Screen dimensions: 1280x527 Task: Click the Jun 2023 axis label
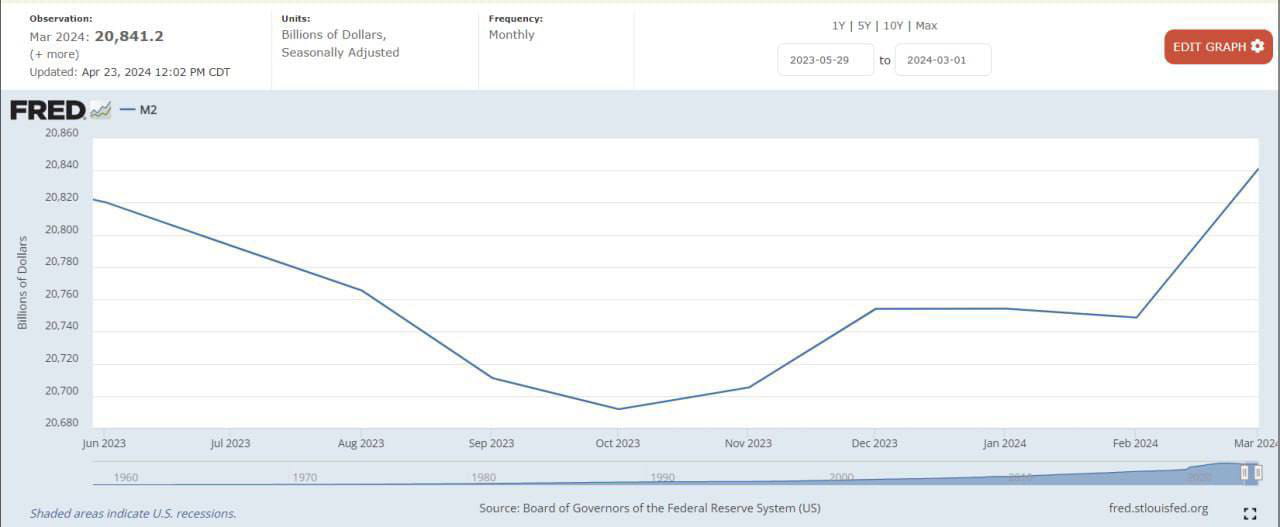[104, 443]
